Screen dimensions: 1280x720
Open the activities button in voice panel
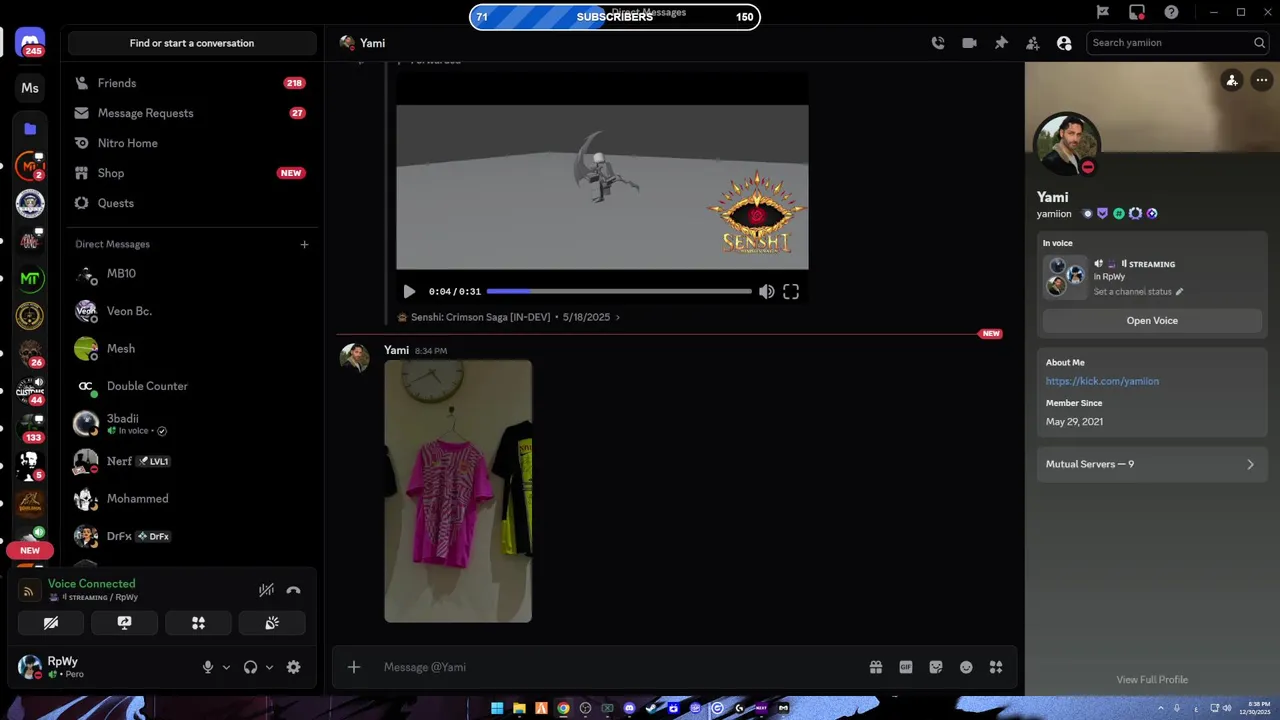[x=198, y=623]
